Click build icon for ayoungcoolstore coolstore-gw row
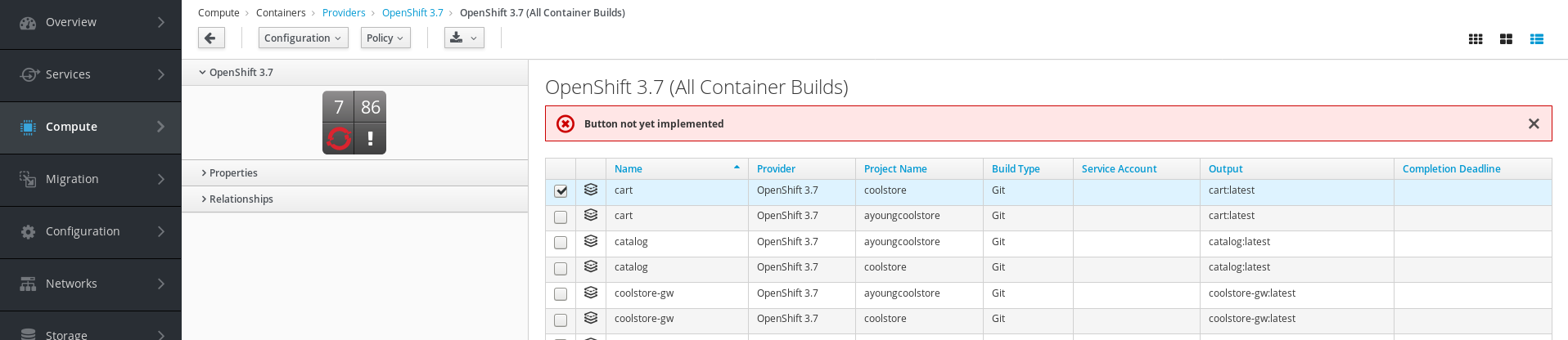 pyautogui.click(x=591, y=293)
